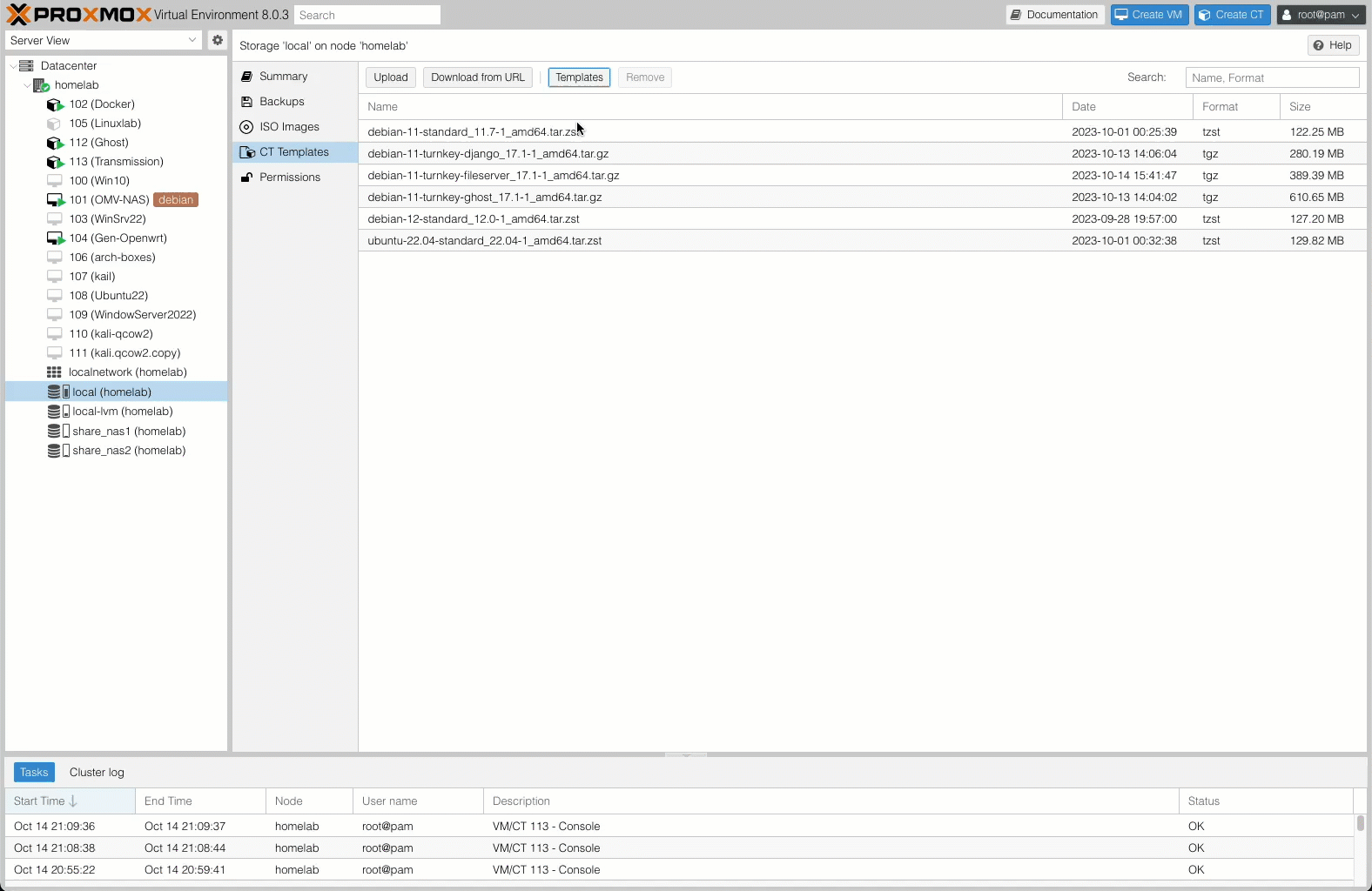Select the homelab node icon
Image resolution: width=1372 pixels, height=891 pixels.
tap(41, 85)
